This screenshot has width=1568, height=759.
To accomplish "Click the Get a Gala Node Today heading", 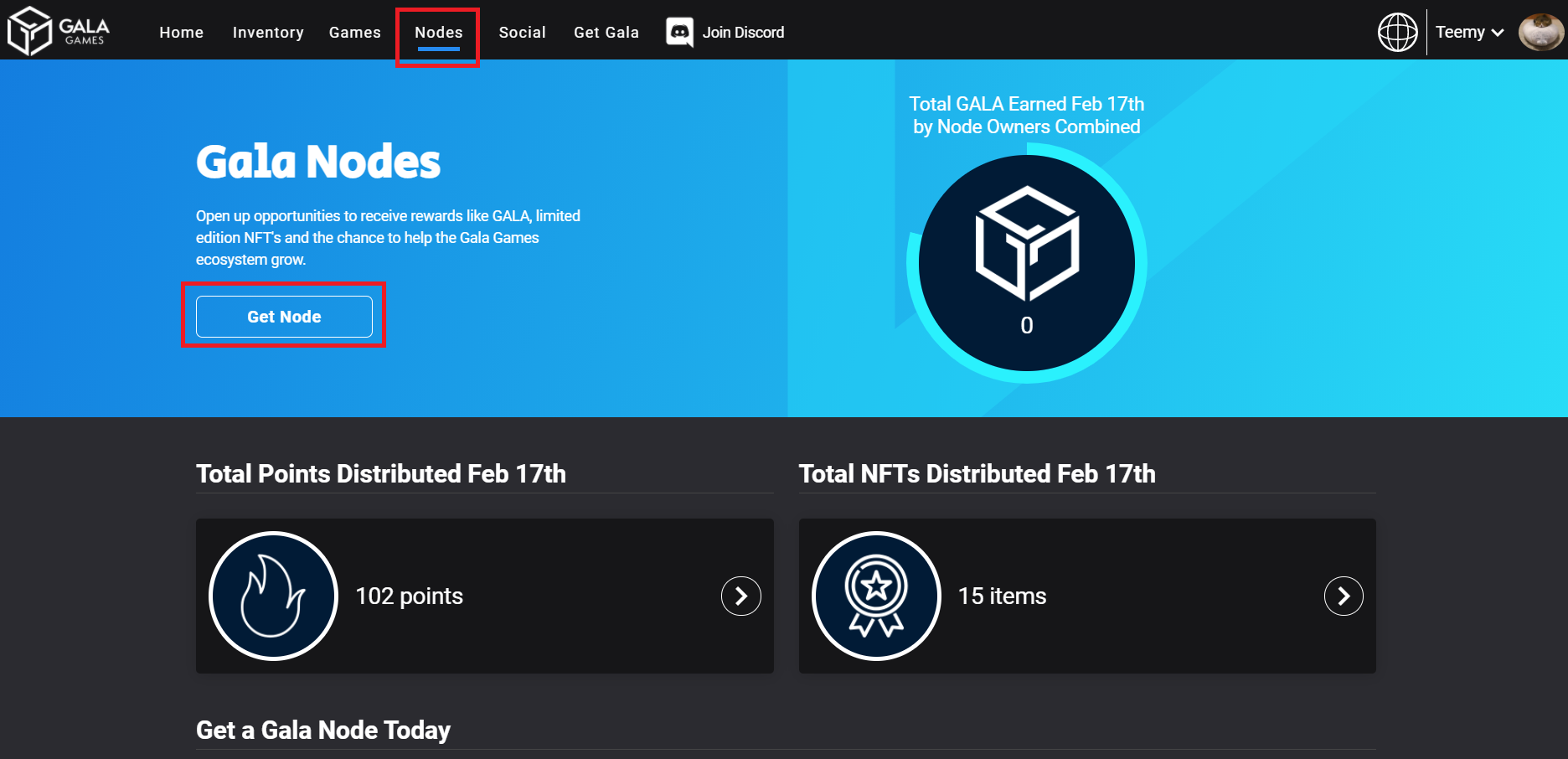I will tap(323, 731).
